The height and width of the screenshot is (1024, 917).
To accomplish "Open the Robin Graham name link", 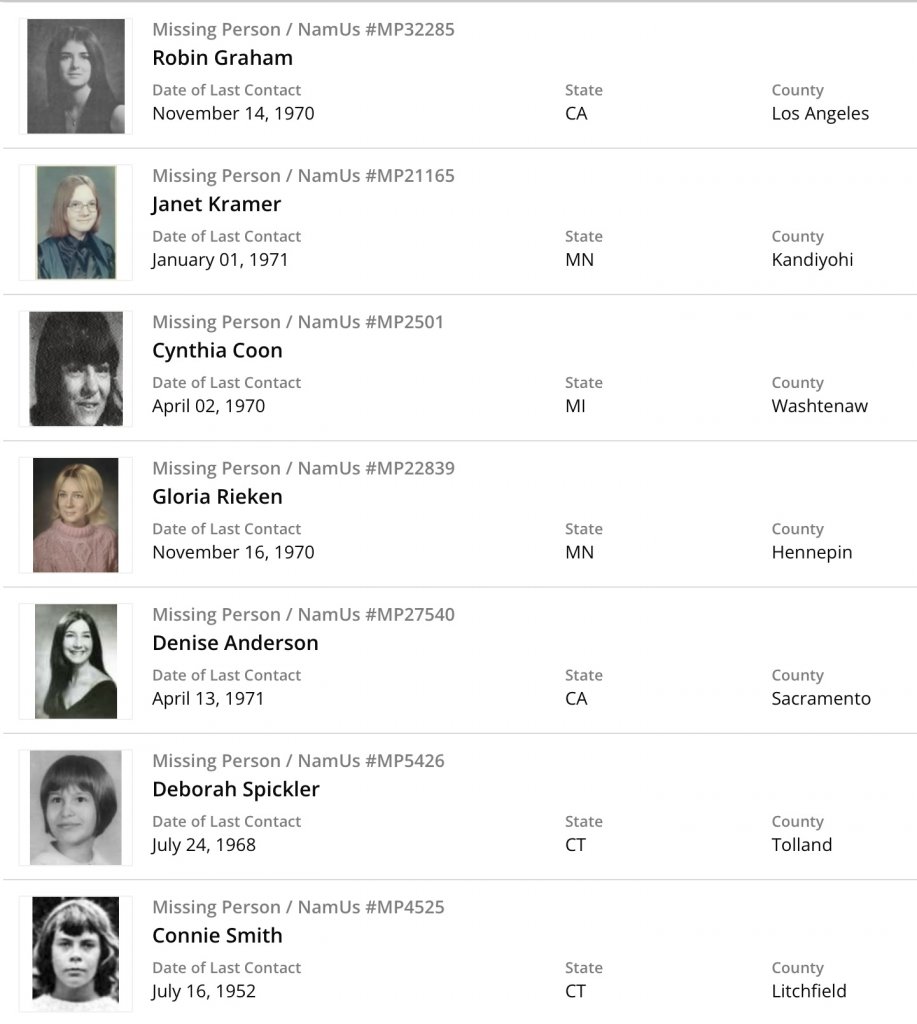I will pyautogui.click(x=222, y=58).
